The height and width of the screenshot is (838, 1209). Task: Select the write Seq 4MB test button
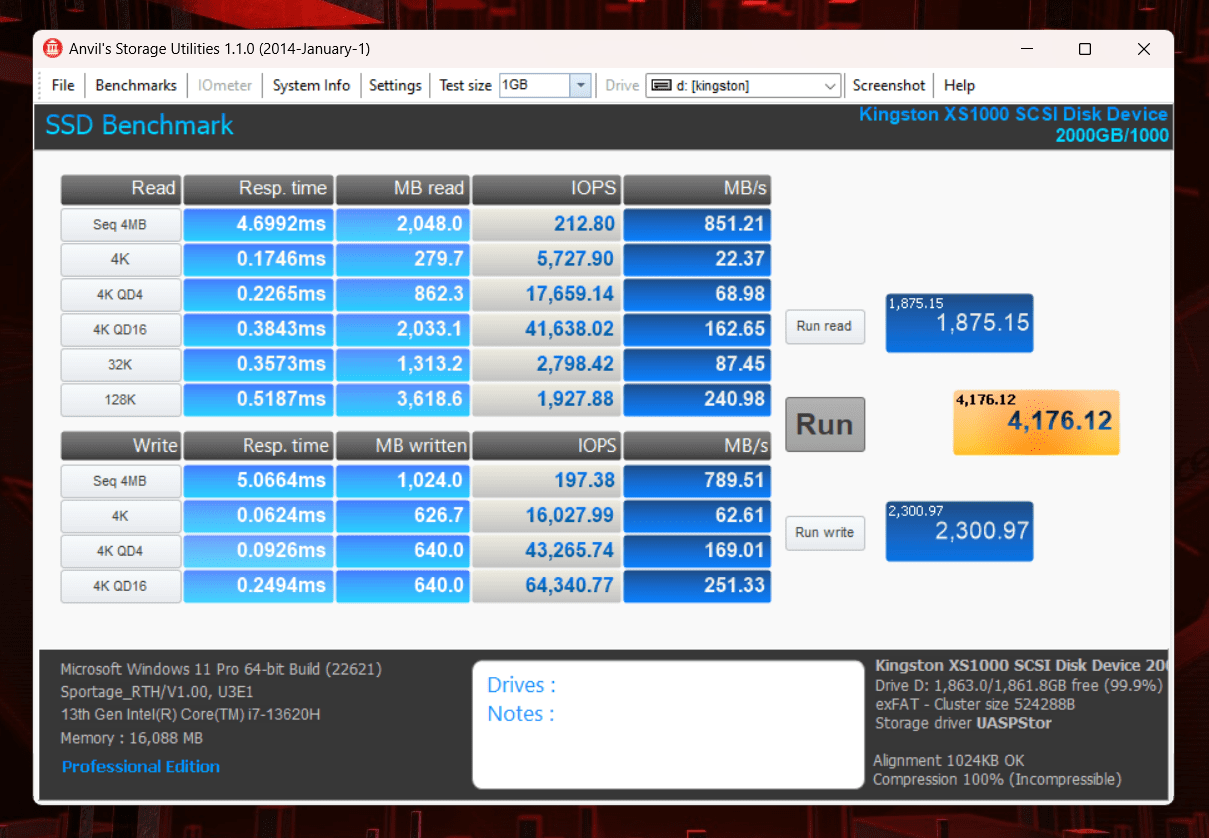click(120, 481)
